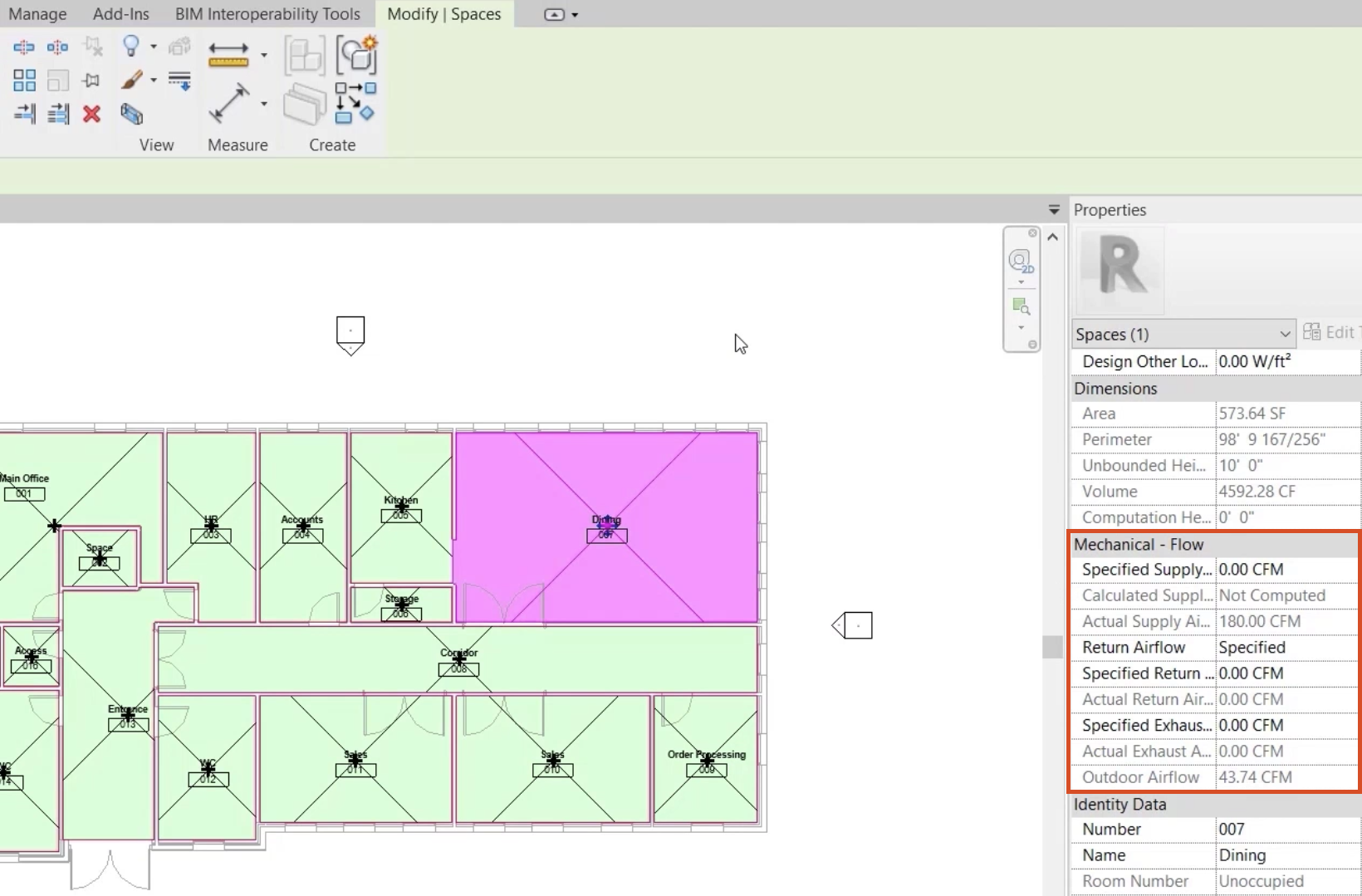
Task: Select the Aligned Dimension tool
Action: pyautogui.click(x=228, y=103)
